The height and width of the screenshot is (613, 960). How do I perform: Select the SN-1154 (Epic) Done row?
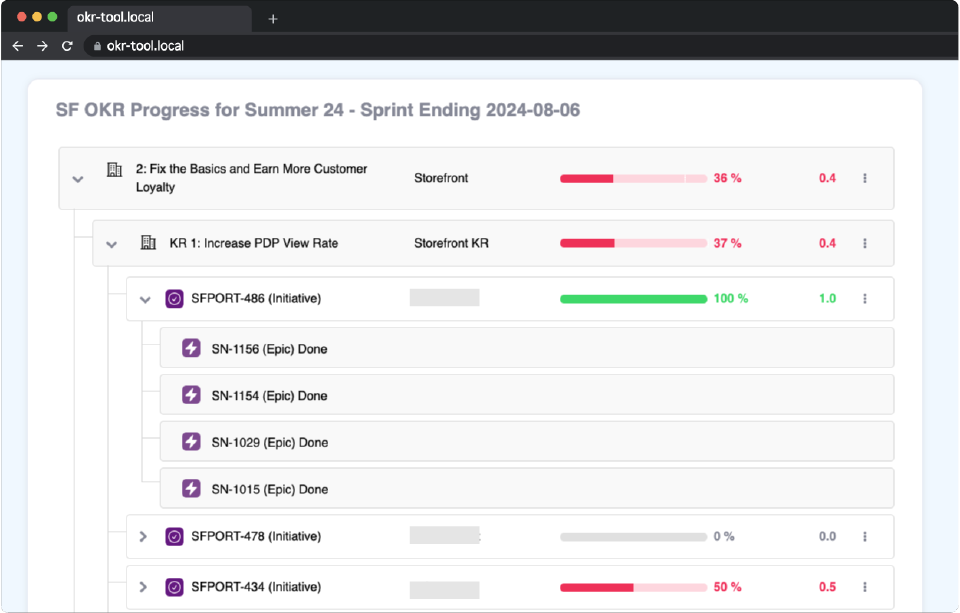(527, 394)
